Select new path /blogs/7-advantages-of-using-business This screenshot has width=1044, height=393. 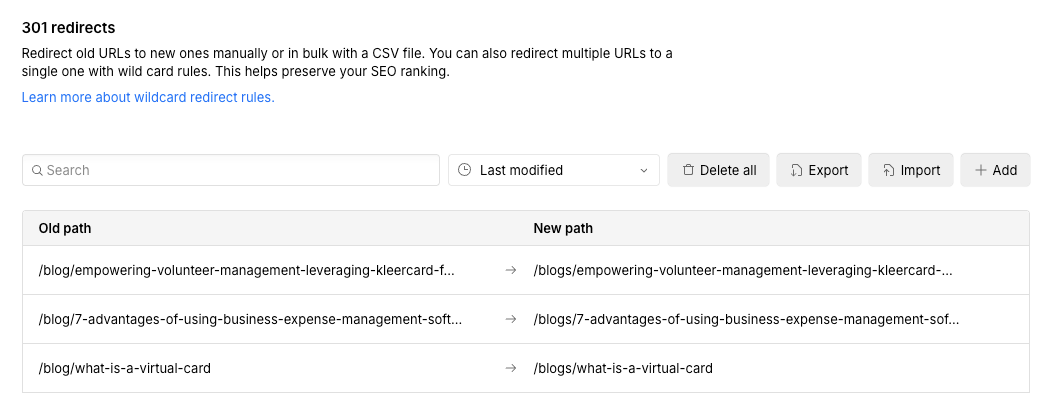coord(746,319)
